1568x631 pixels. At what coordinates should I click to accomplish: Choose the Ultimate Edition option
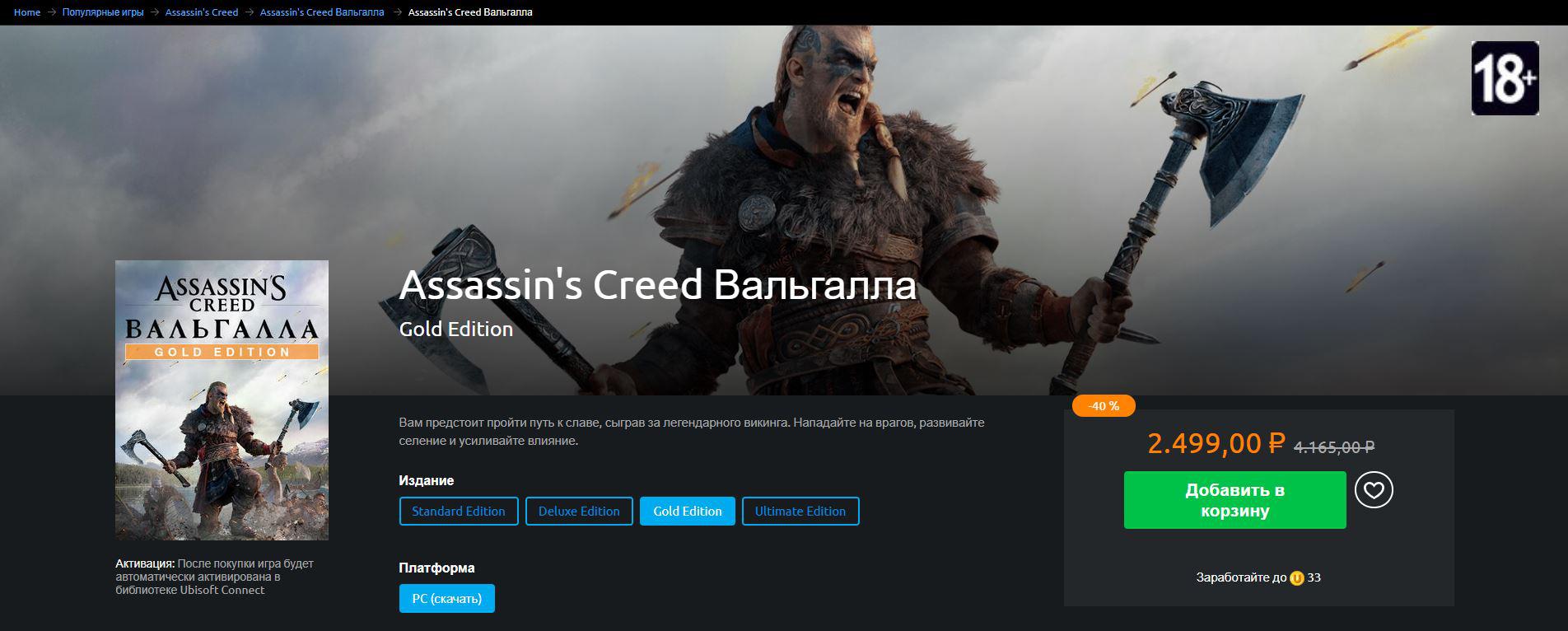pos(800,511)
